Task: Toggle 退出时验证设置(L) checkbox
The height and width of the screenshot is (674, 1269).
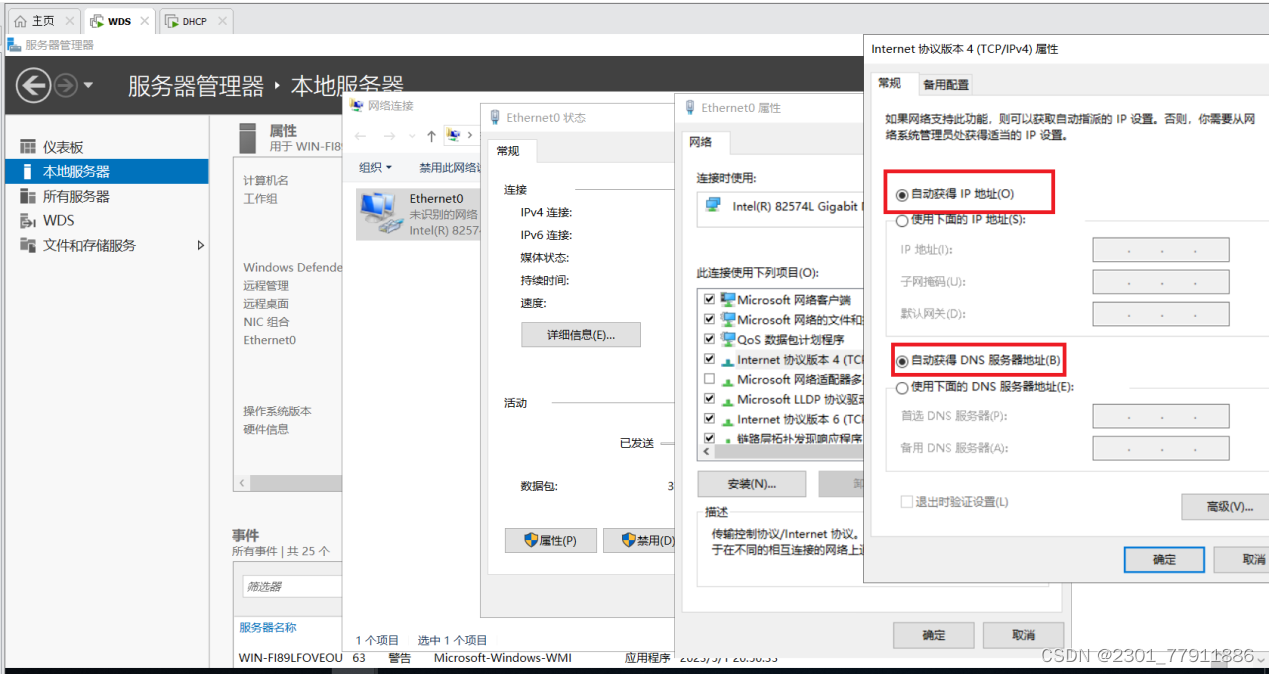Action: pyautogui.click(x=907, y=502)
